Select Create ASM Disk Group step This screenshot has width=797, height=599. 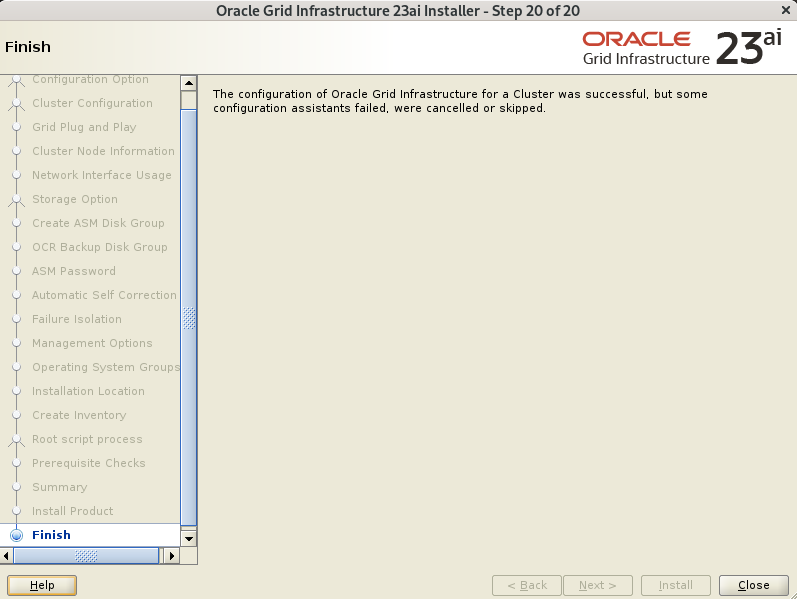[x=98, y=223]
